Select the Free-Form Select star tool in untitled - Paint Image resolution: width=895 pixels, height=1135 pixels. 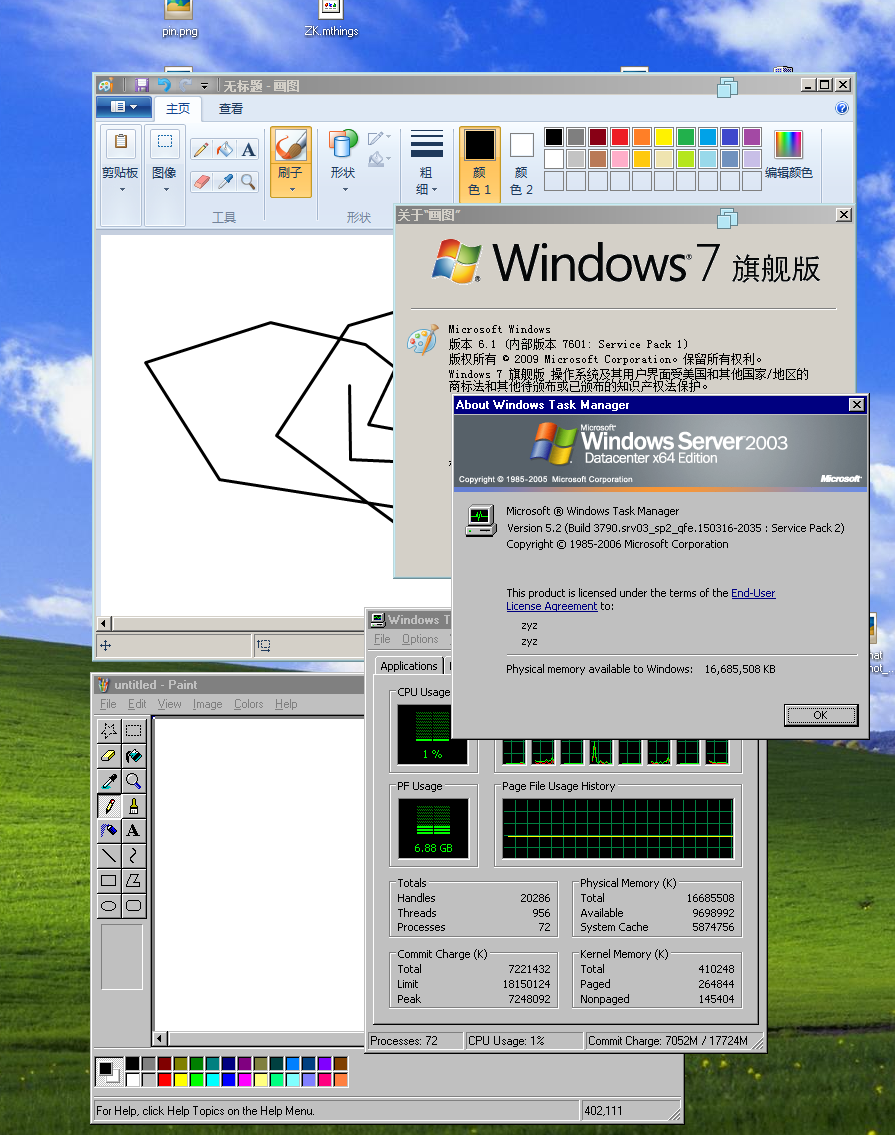click(109, 730)
